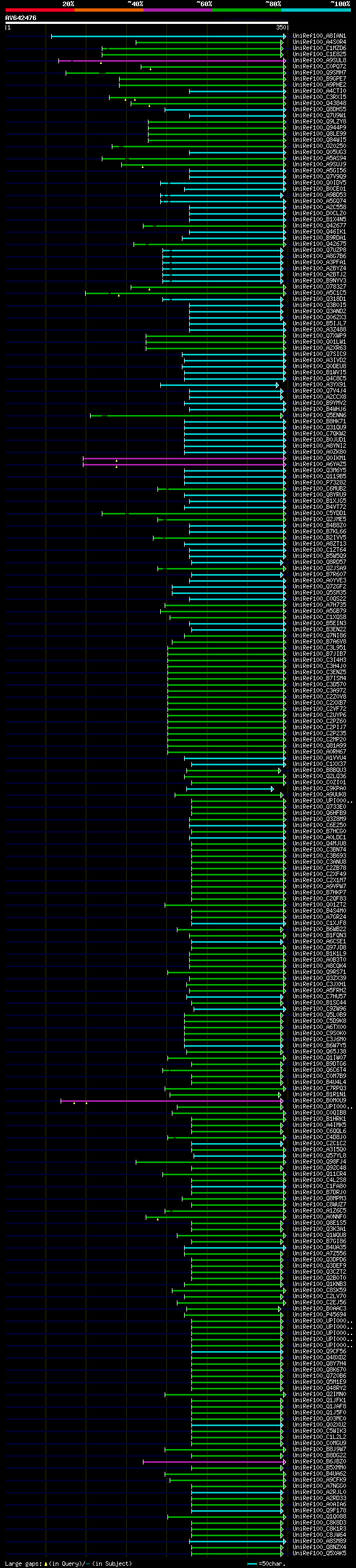Select UniRef100_C1XX37 entry

pyautogui.click(x=319, y=764)
